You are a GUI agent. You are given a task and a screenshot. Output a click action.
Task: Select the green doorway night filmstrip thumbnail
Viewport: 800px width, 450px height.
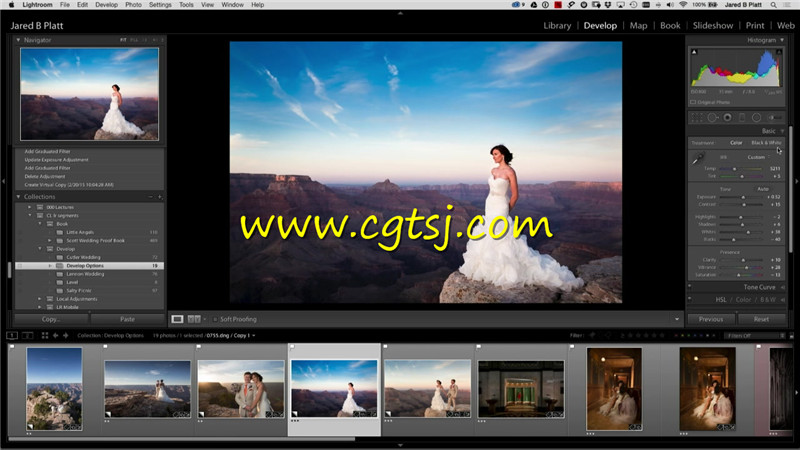(521, 389)
